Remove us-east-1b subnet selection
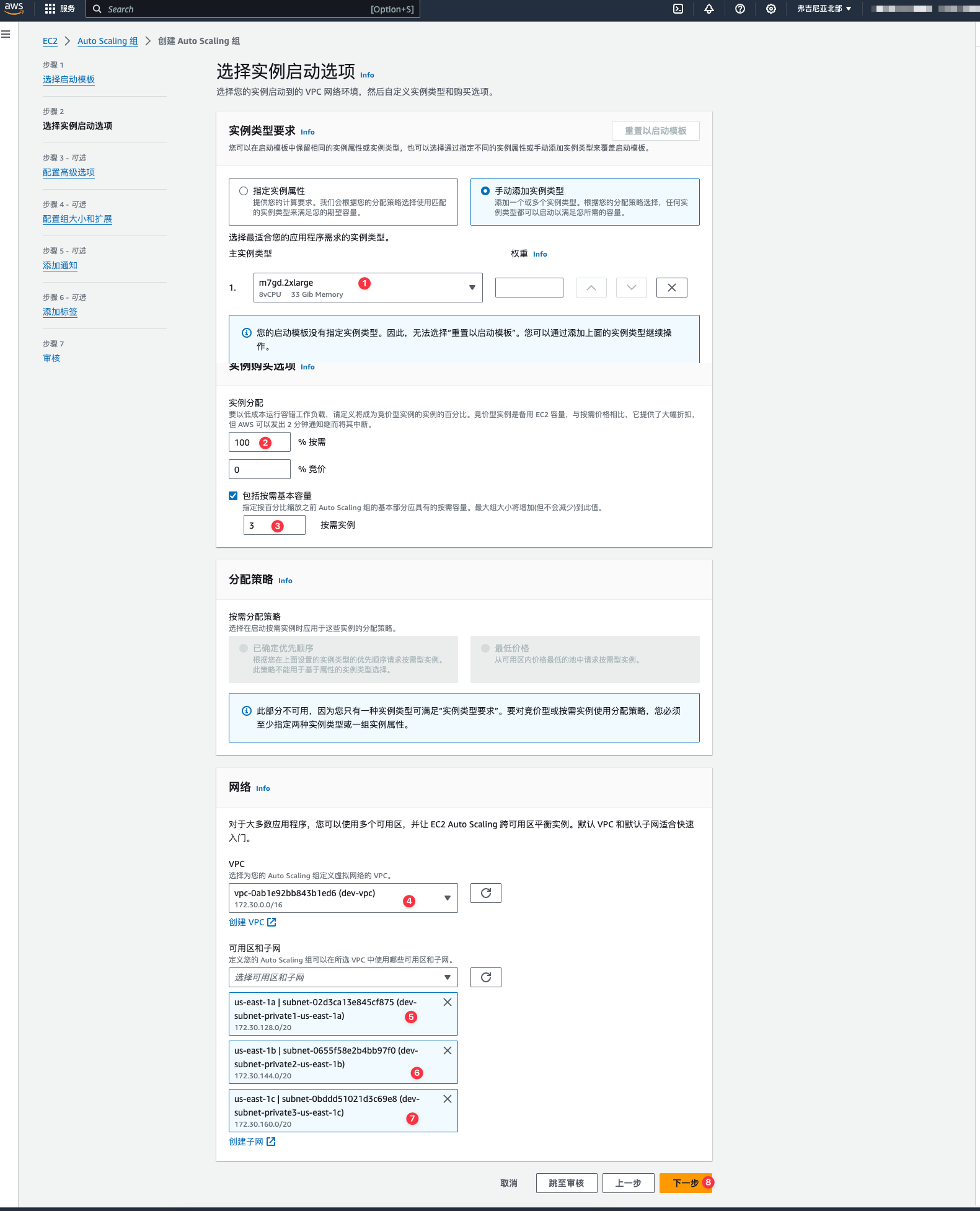This screenshot has height=1211, width=980. (x=448, y=1050)
